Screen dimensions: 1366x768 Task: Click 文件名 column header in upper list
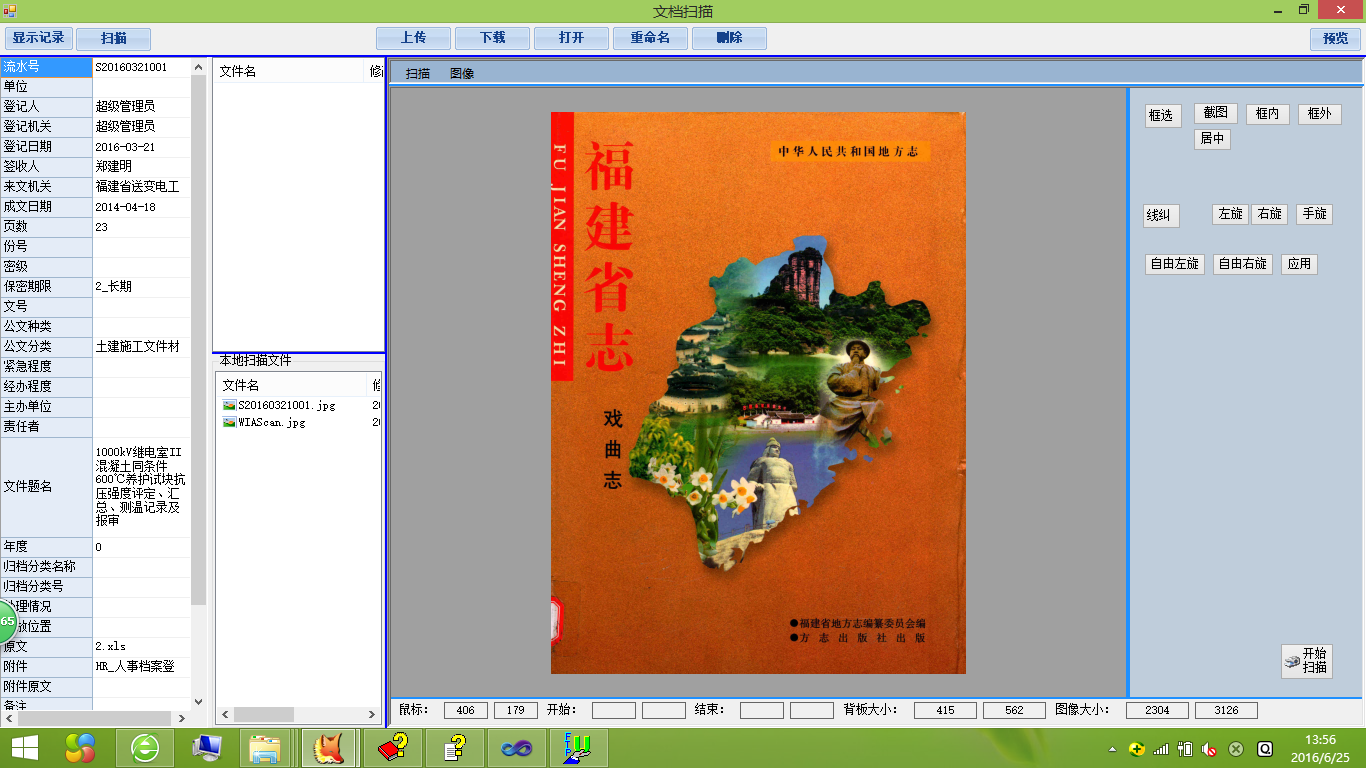[x=290, y=71]
